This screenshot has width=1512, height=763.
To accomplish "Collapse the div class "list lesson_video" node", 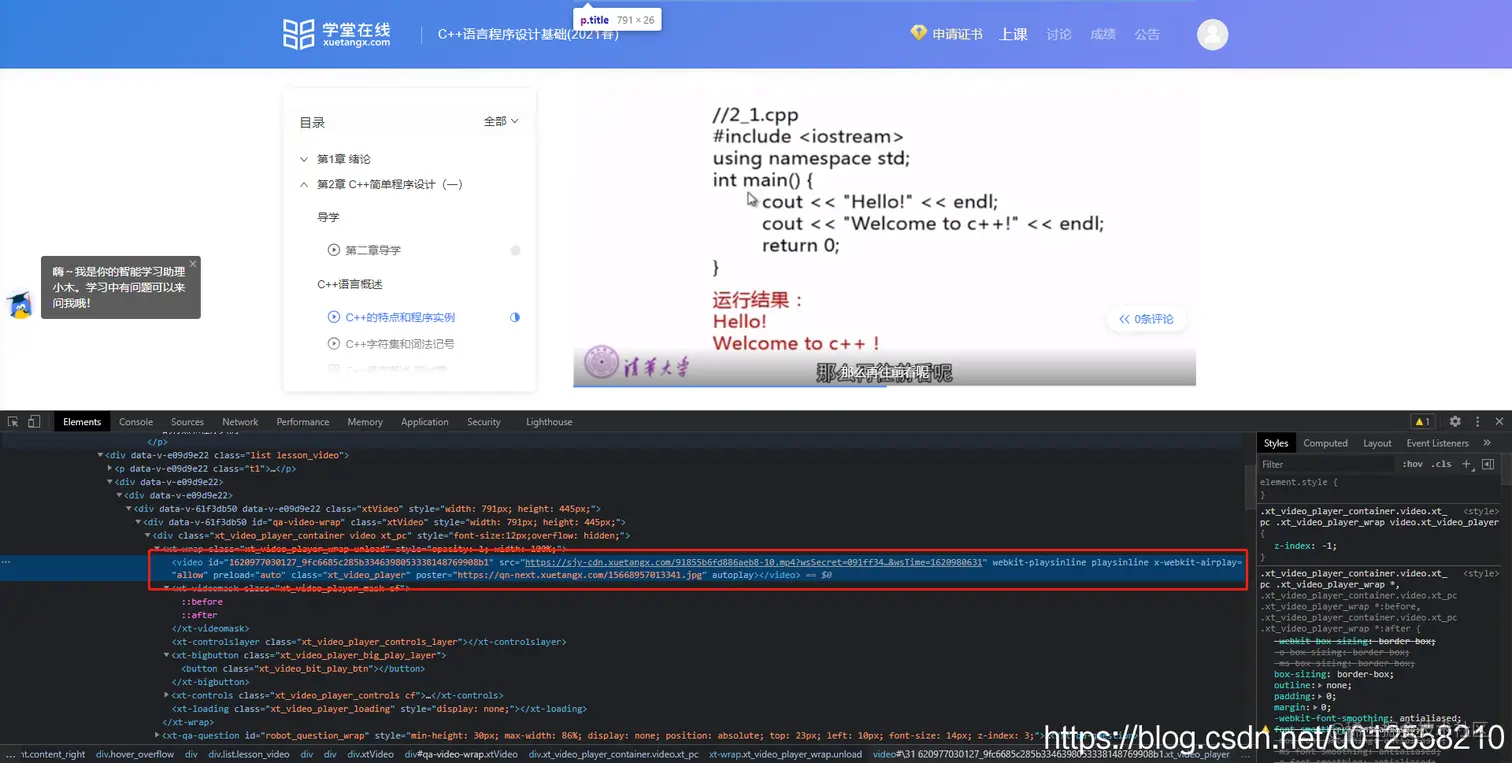I will click(100, 455).
